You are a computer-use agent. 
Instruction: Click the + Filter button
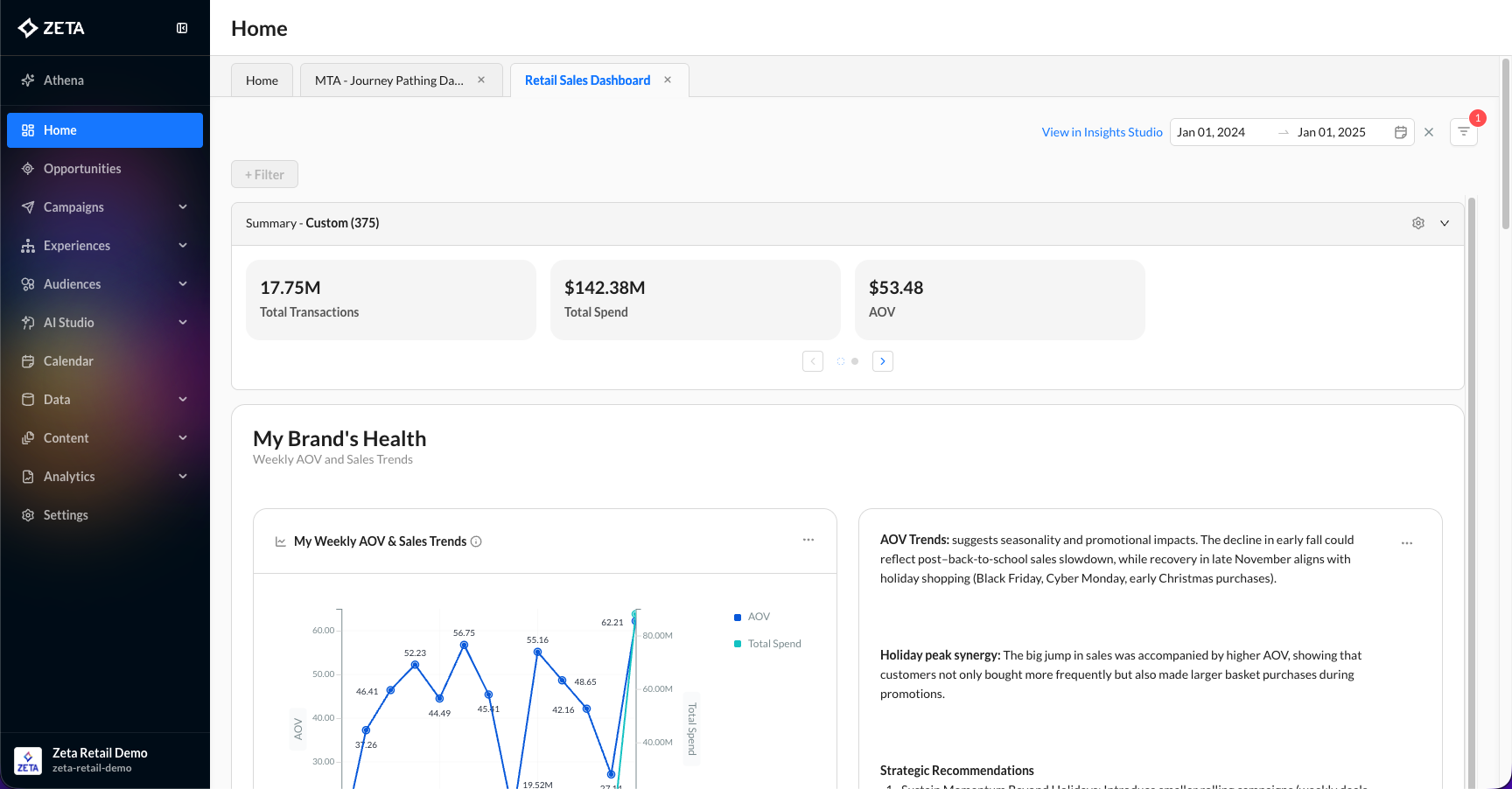coord(264,174)
